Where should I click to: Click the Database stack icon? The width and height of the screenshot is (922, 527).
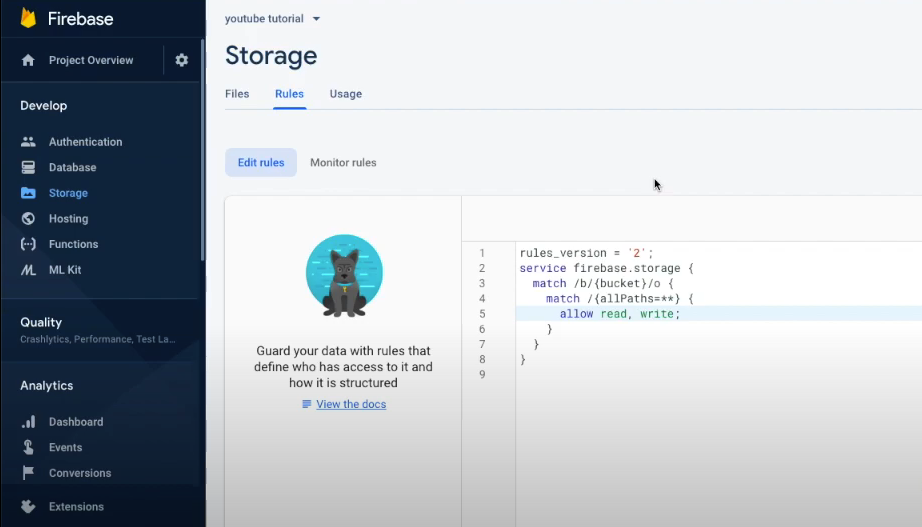(28, 168)
